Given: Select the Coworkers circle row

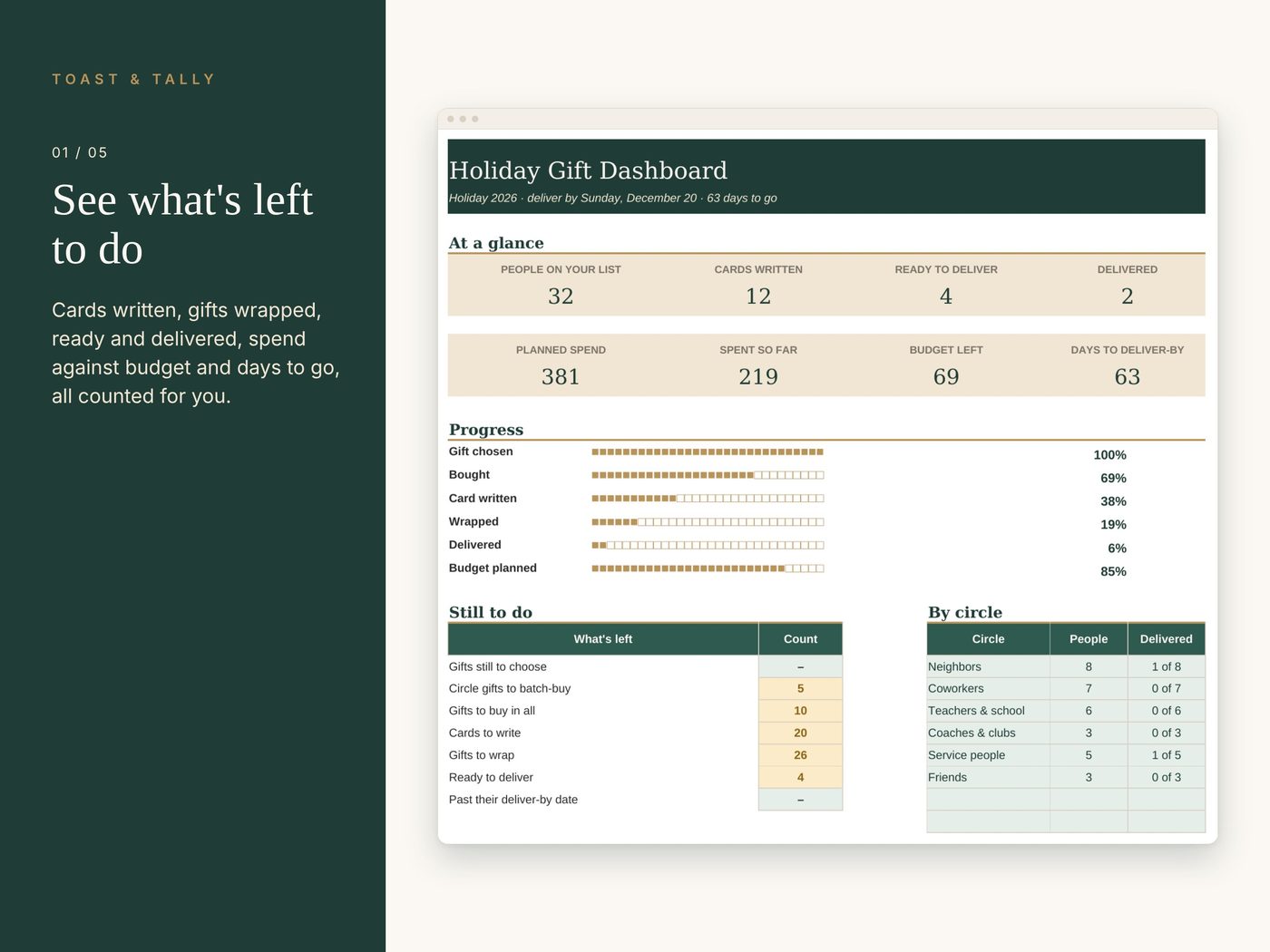Looking at the screenshot, I should pyautogui.click(x=1066, y=688).
